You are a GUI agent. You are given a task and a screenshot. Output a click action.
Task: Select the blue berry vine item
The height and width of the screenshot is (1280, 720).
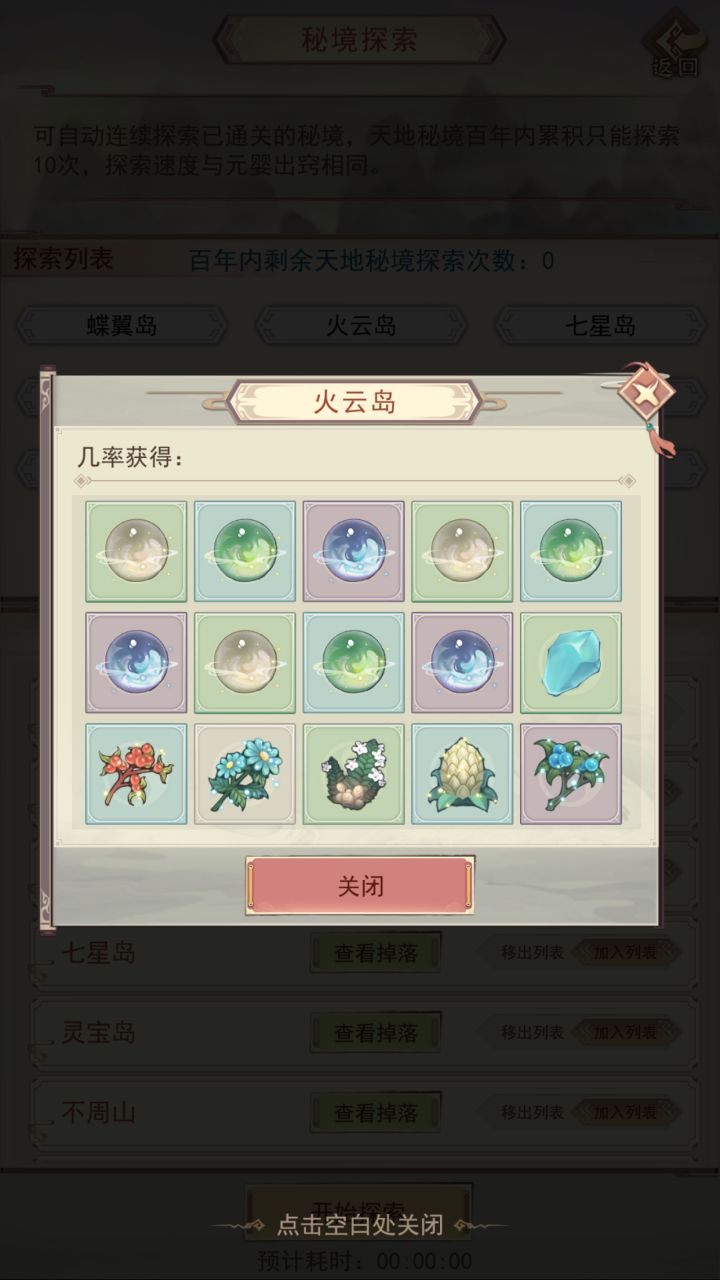point(571,774)
